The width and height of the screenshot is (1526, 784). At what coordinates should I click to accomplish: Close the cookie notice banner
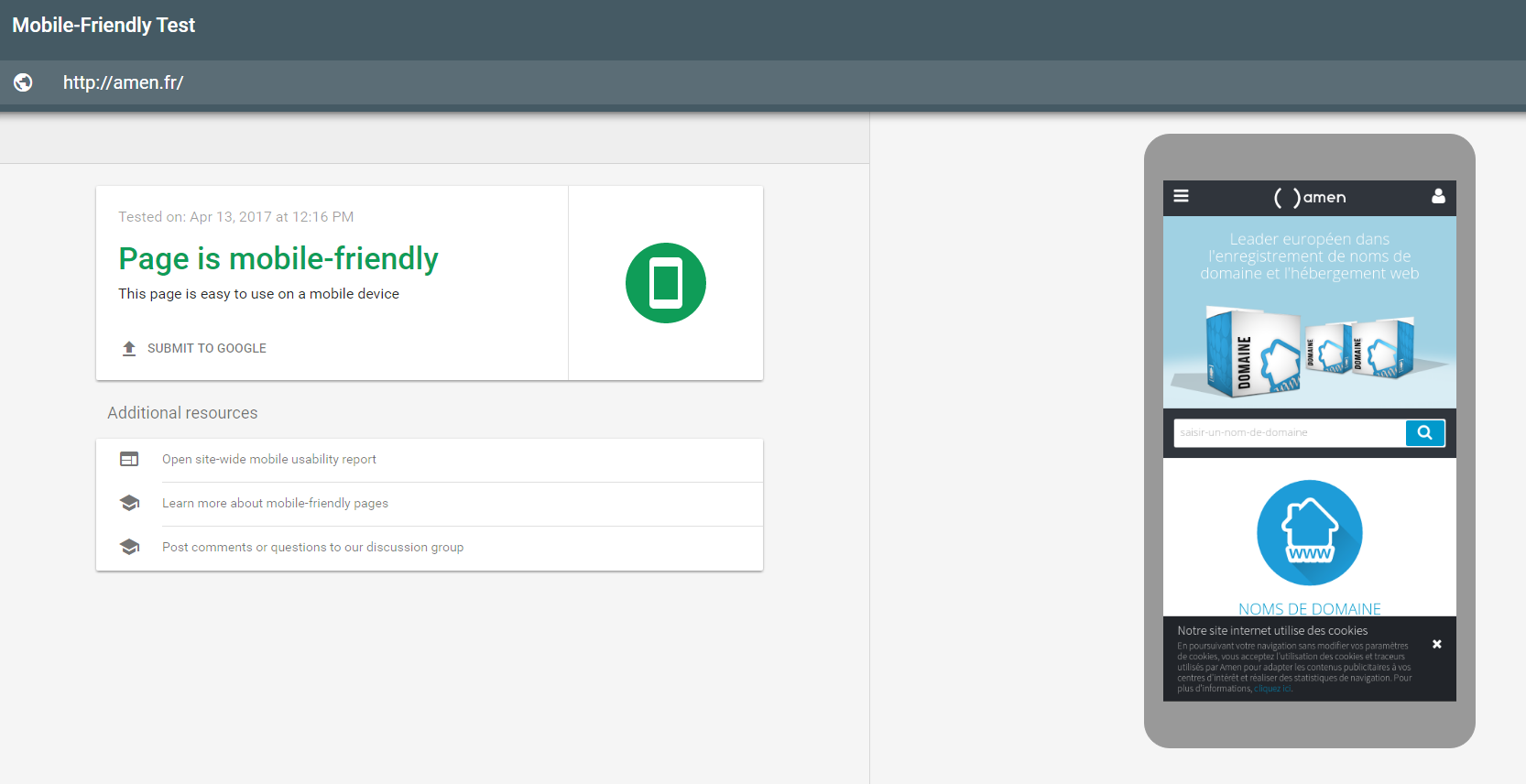[x=1437, y=644]
